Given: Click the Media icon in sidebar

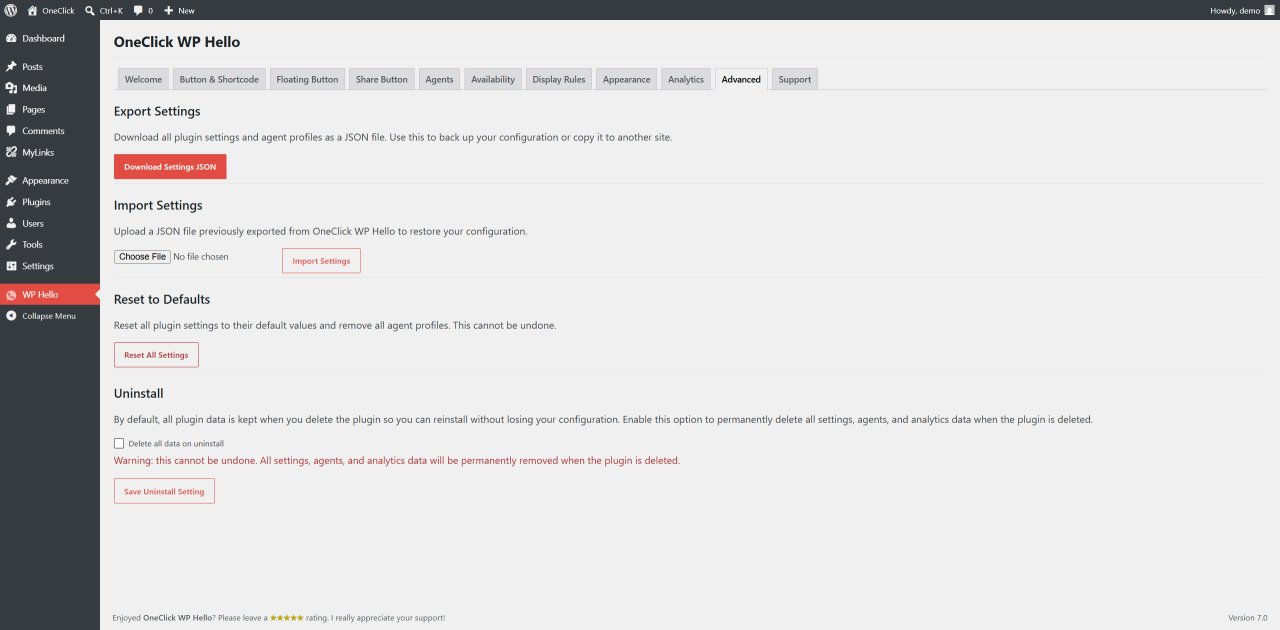Looking at the screenshot, I should (x=11, y=88).
